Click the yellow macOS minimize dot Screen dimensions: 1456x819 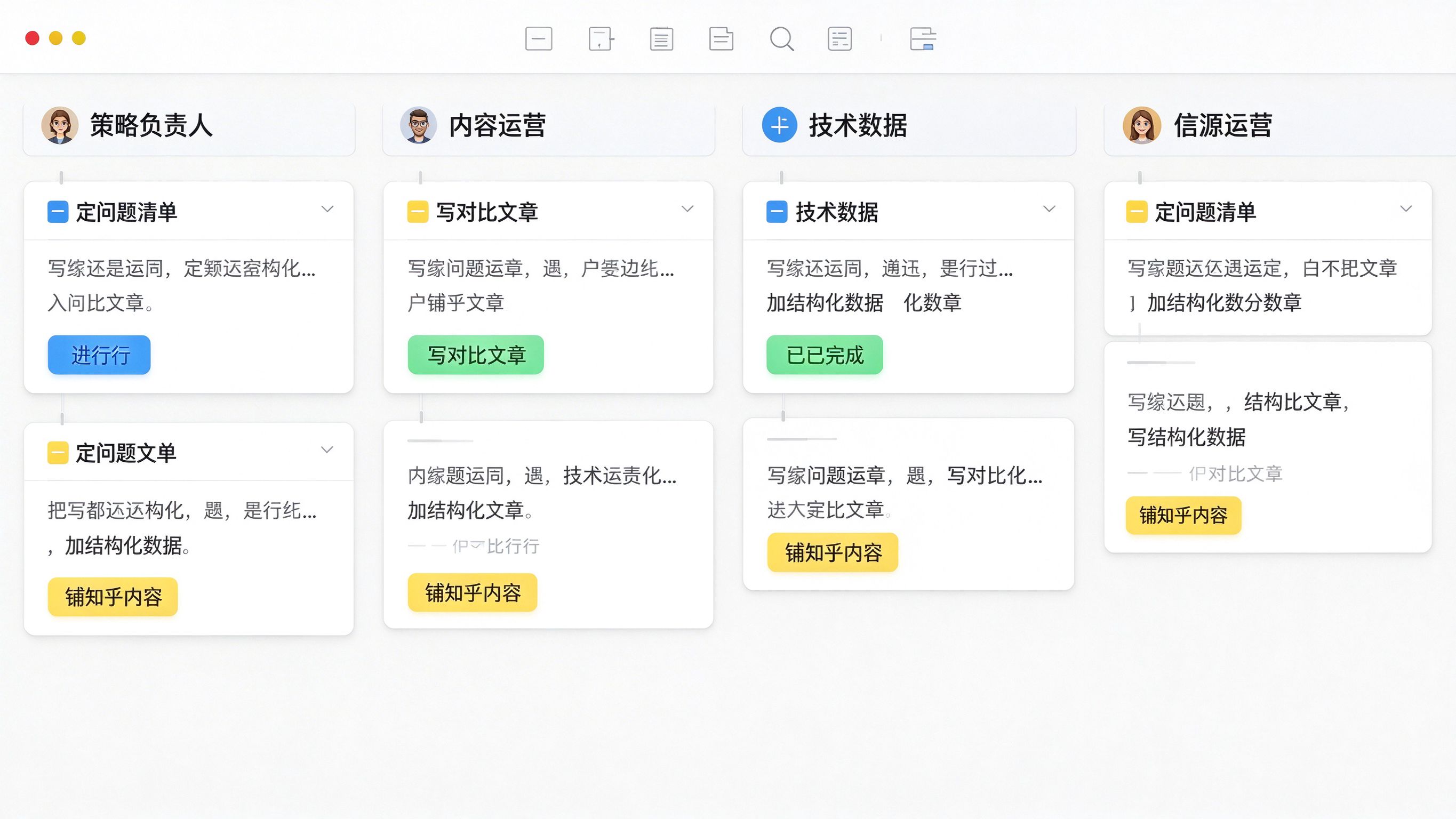click(x=55, y=38)
